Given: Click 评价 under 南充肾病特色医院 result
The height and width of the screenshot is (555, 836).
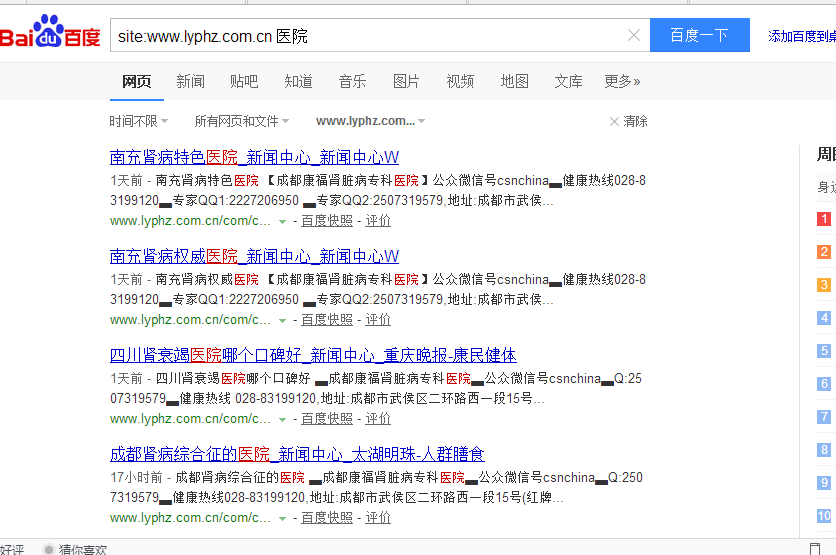Looking at the screenshot, I should (x=378, y=221).
